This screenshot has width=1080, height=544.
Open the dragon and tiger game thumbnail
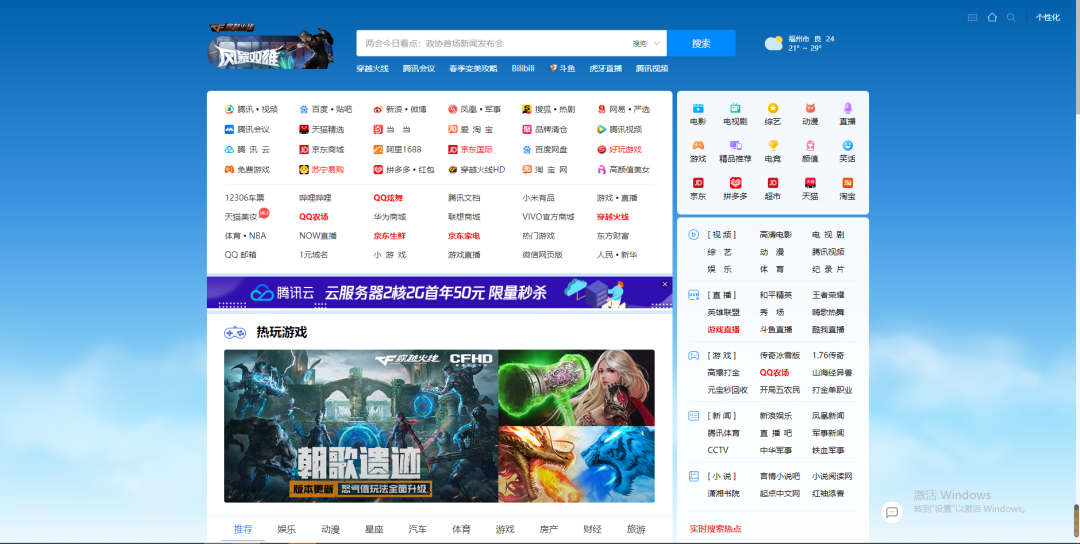pyautogui.click(x=577, y=465)
